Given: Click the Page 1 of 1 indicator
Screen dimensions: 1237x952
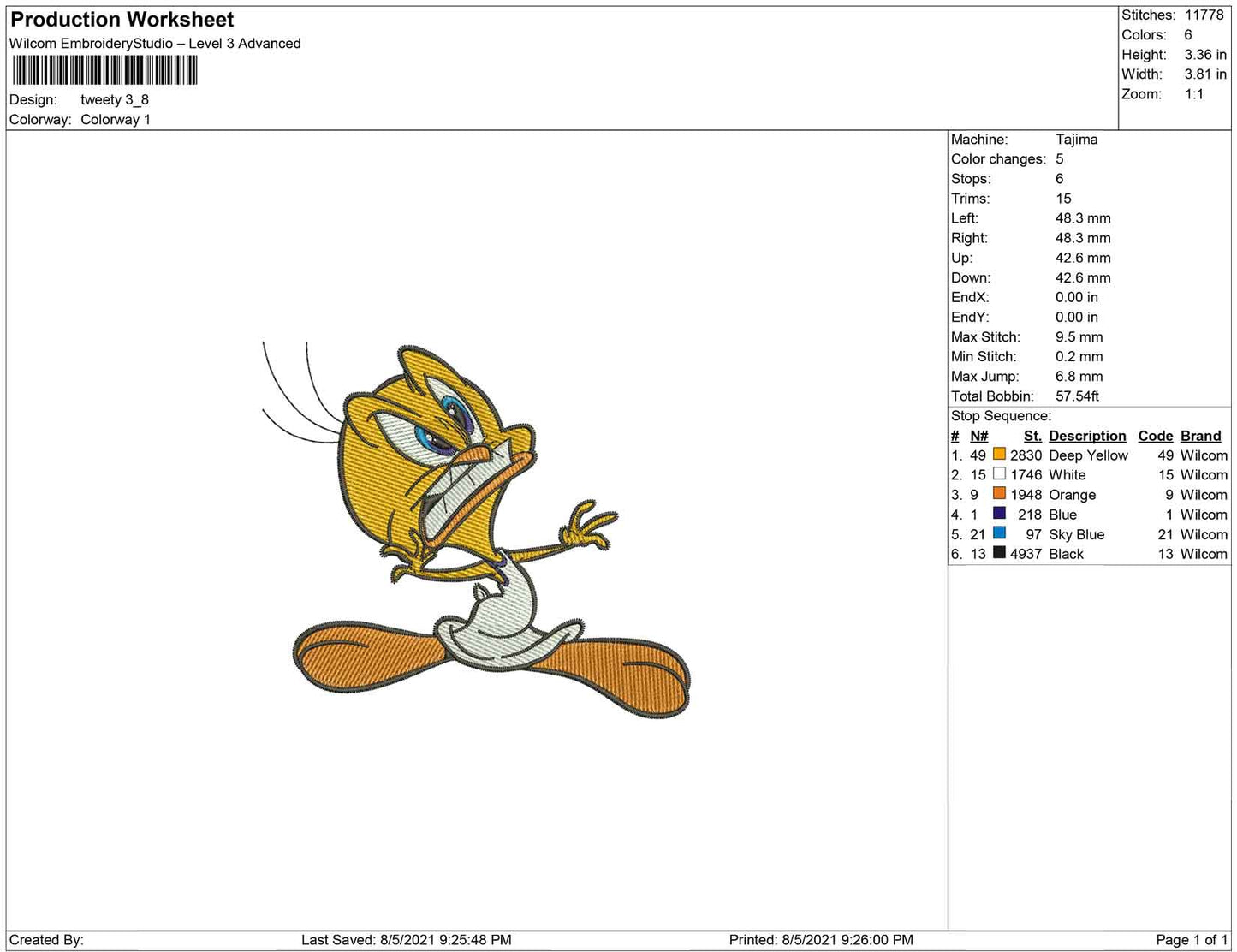Looking at the screenshot, I should [1191, 939].
